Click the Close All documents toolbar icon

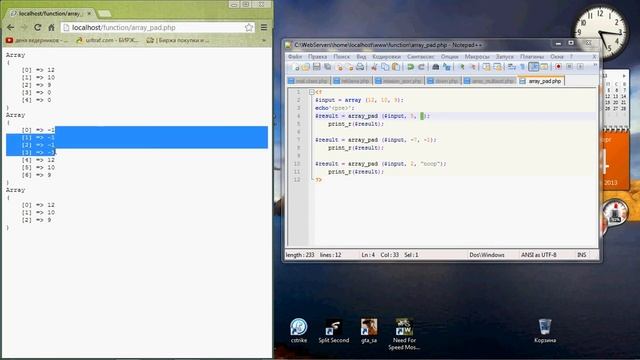(350, 67)
